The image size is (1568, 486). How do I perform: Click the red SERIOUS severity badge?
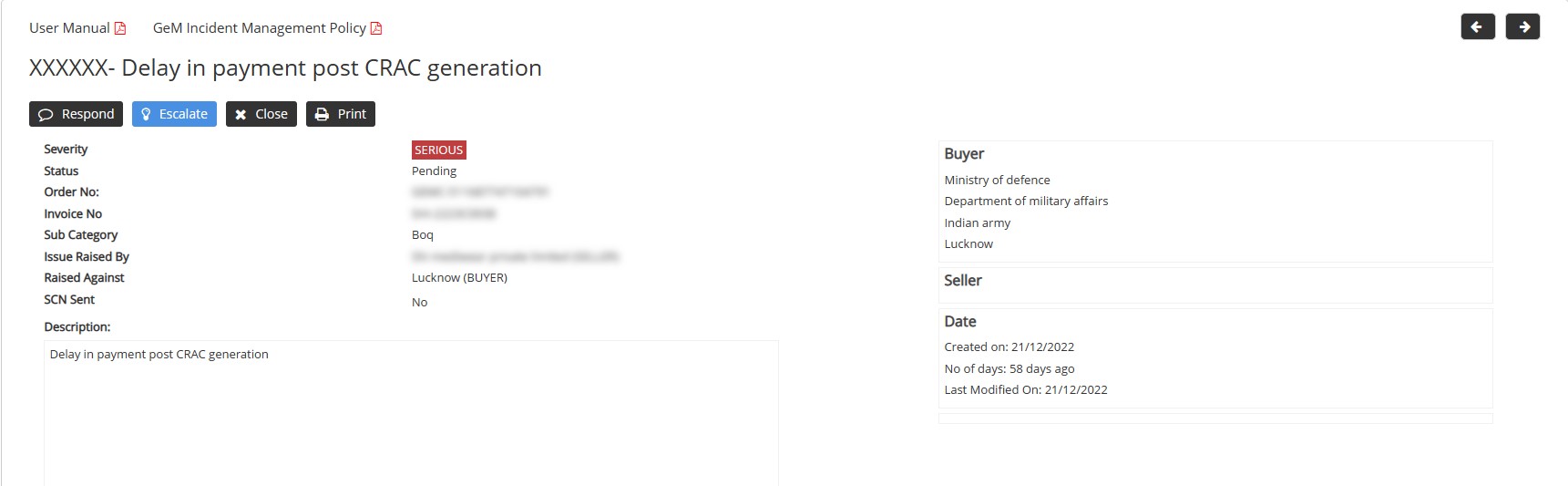tap(438, 150)
